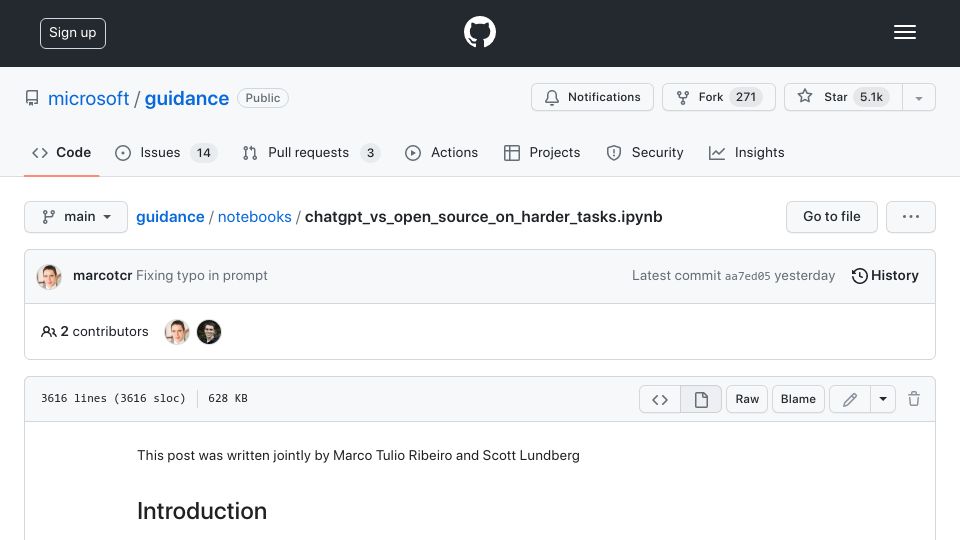Click the '628 KB' file size
Image resolution: width=960 pixels, height=540 pixels.
pyautogui.click(x=228, y=399)
